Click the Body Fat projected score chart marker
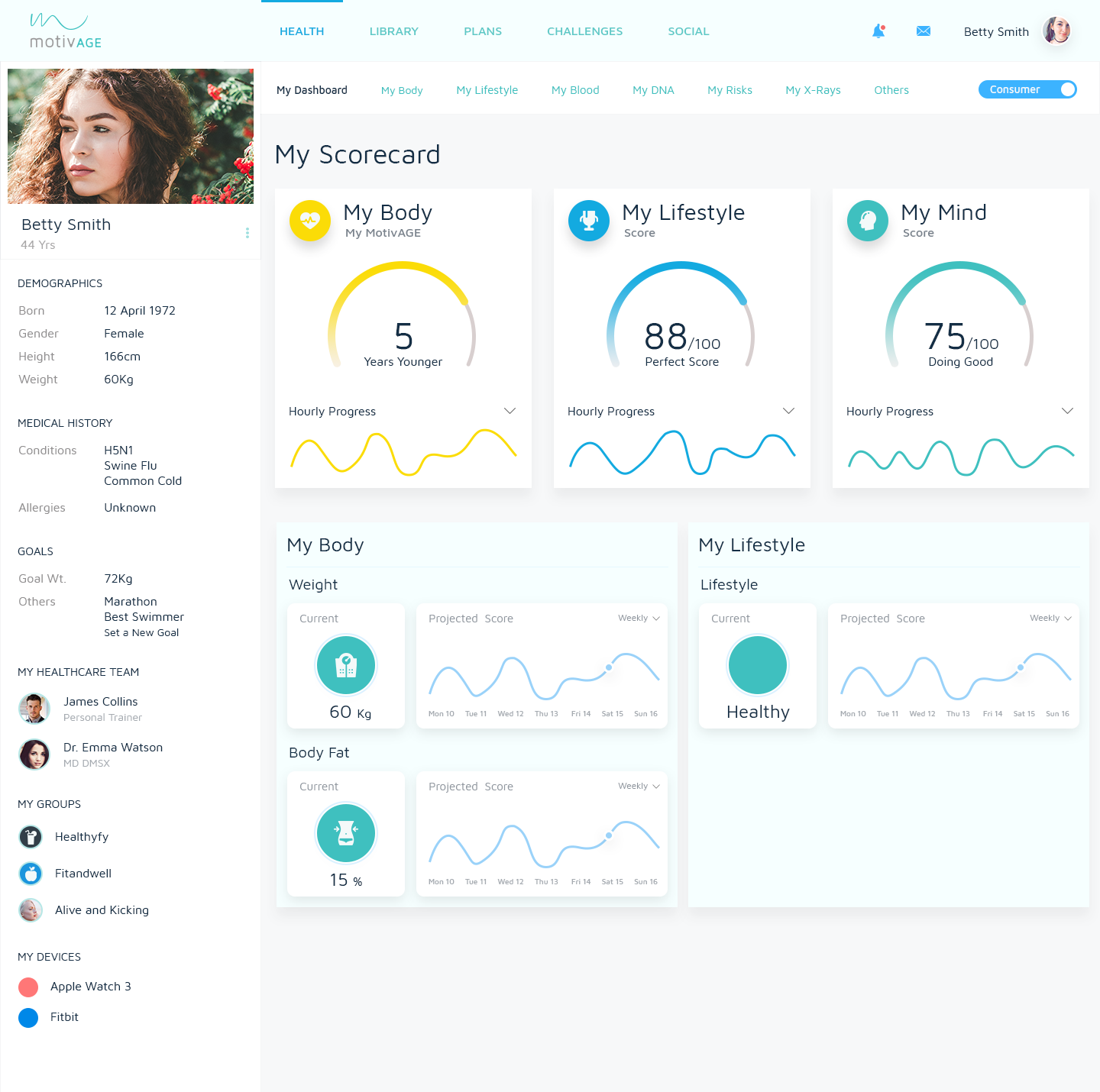Screen dimensions: 1100x1092 [x=609, y=835]
